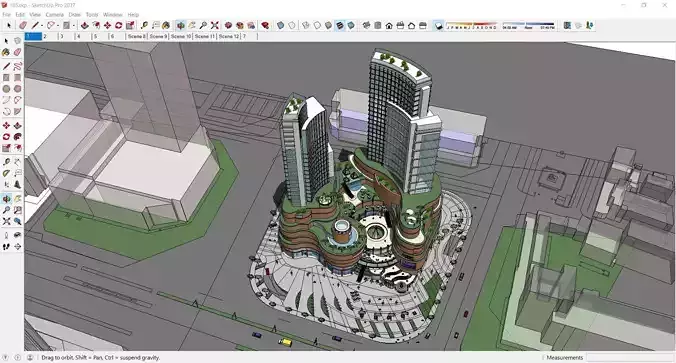Select the Make Component tool

(17, 41)
